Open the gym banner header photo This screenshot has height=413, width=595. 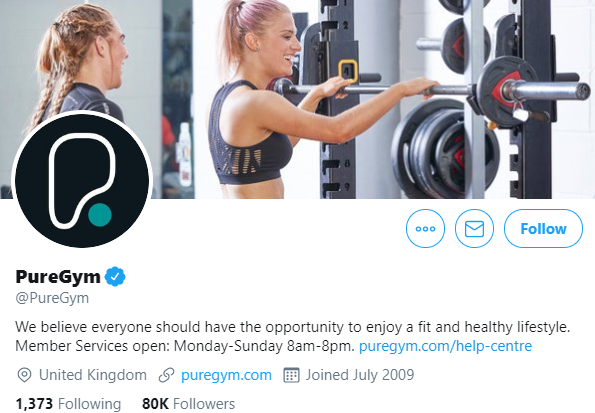[x=298, y=99]
